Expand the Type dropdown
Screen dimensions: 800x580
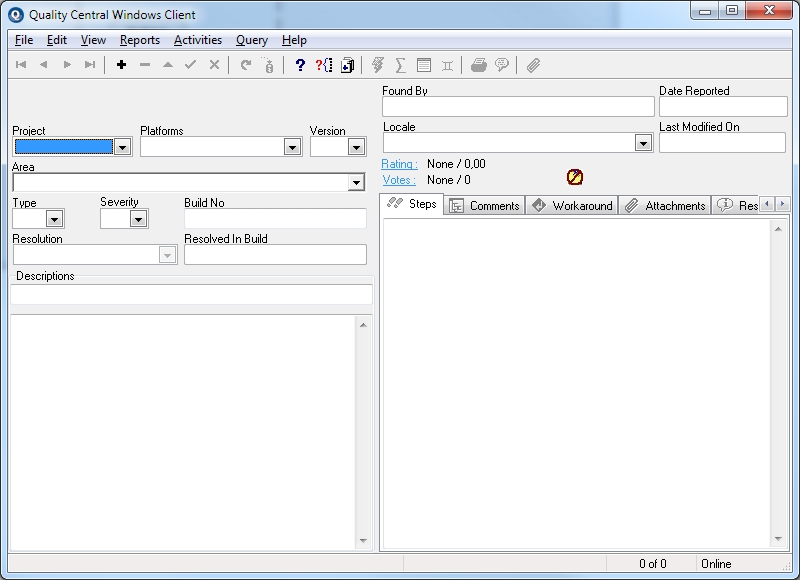point(54,219)
